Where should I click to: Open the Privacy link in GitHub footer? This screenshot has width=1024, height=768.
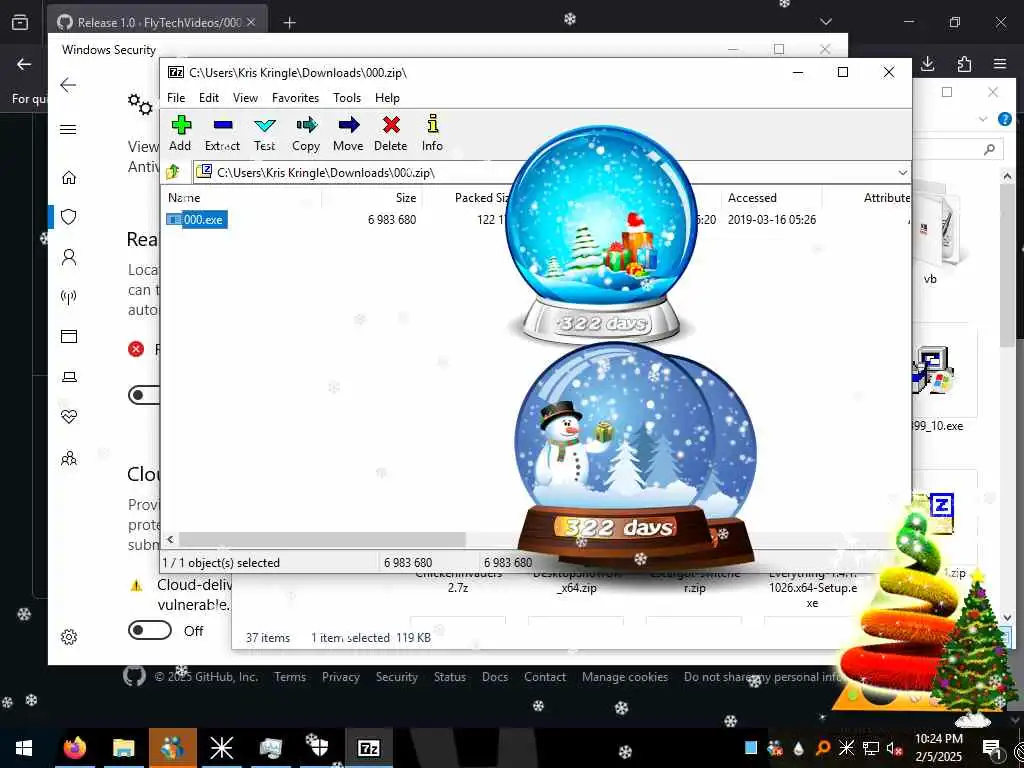click(x=341, y=677)
